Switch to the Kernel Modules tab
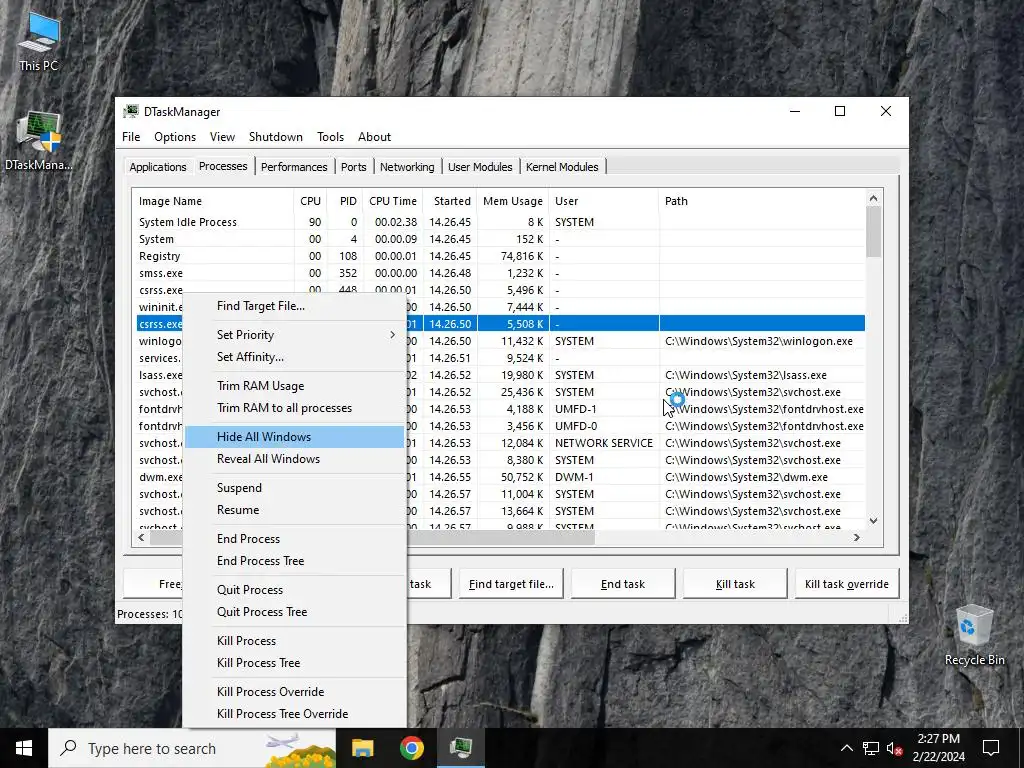The image size is (1024, 768). tap(562, 167)
